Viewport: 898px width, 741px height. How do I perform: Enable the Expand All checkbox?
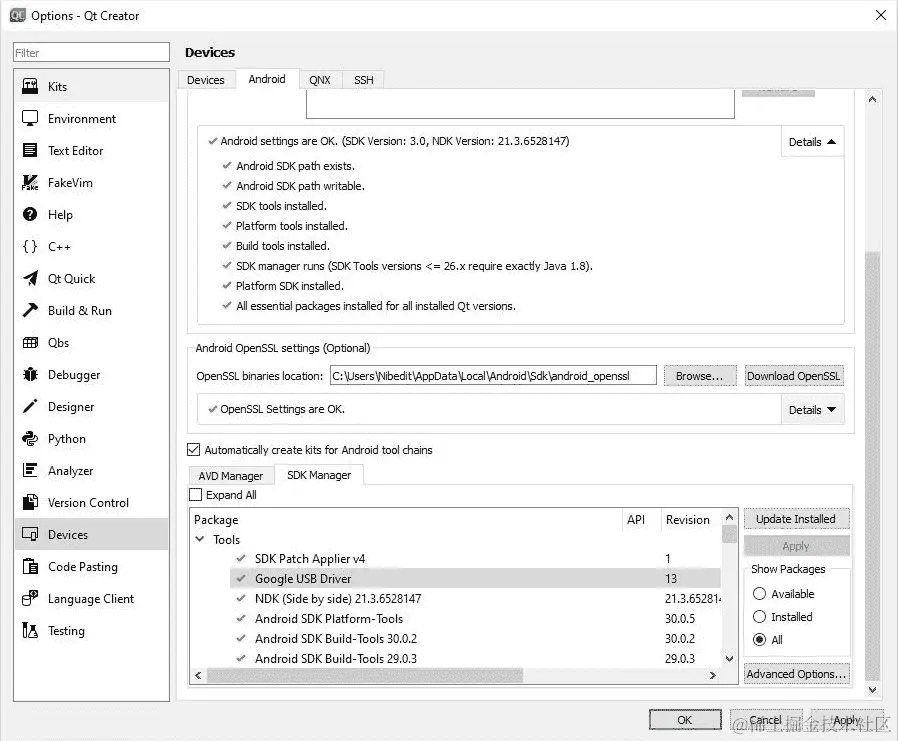[x=195, y=495]
